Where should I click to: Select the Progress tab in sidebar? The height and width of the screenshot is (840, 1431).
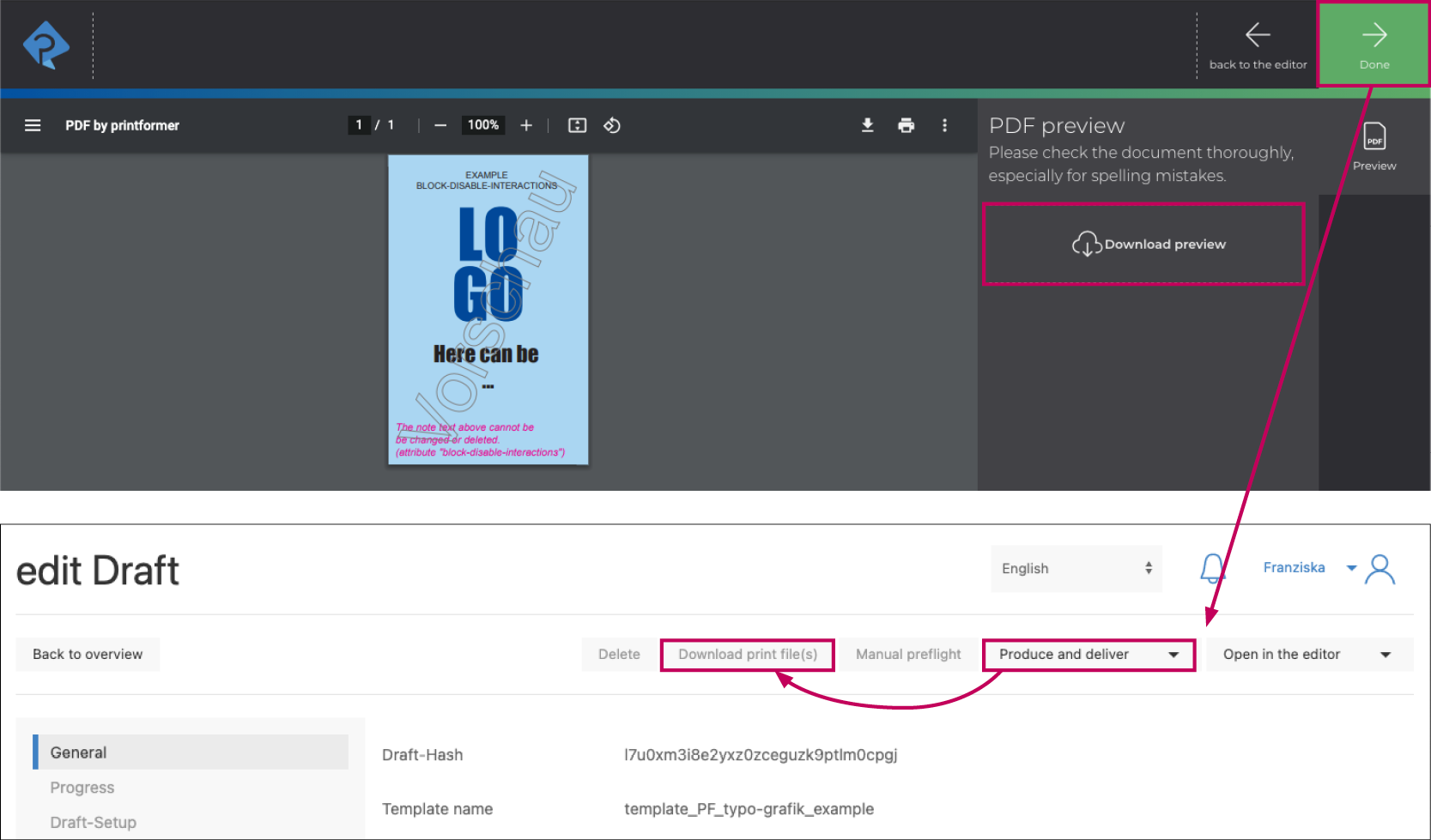[x=82, y=788]
